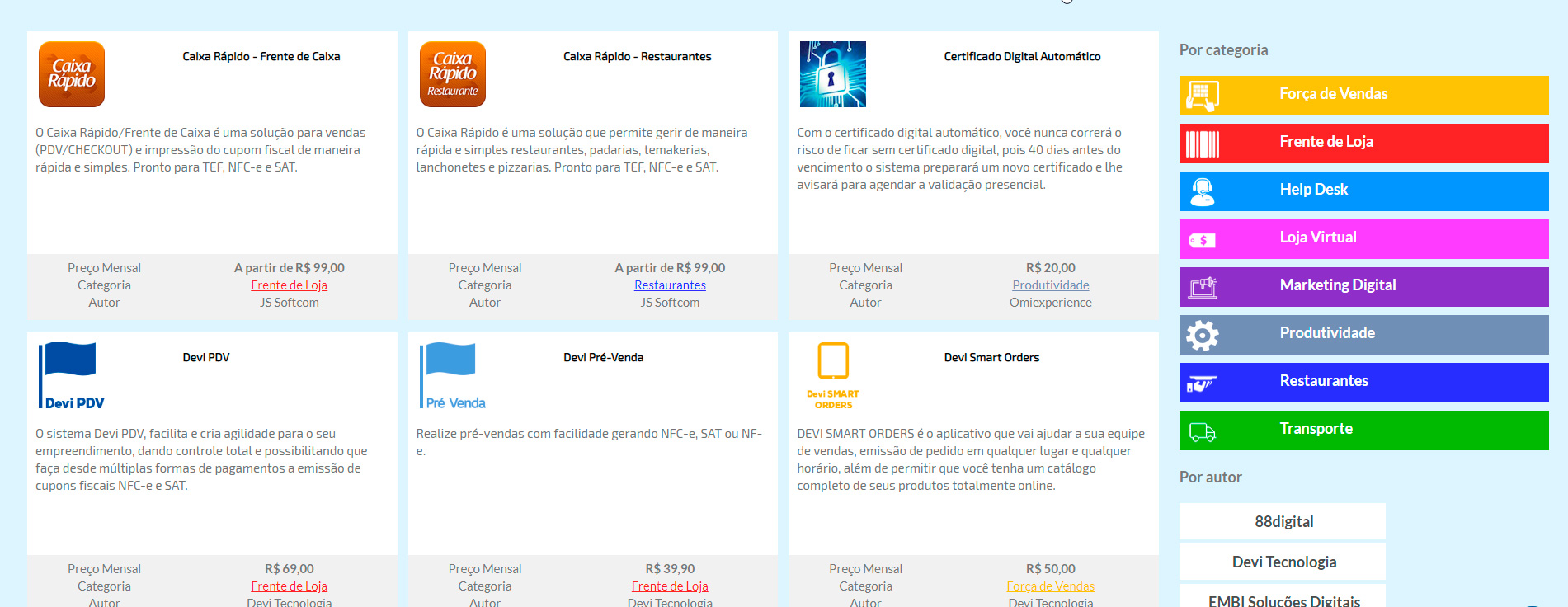Click the Caixa Rápido Restaurante app icon
Viewport: 1568px width, 607px height.
click(x=453, y=74)
